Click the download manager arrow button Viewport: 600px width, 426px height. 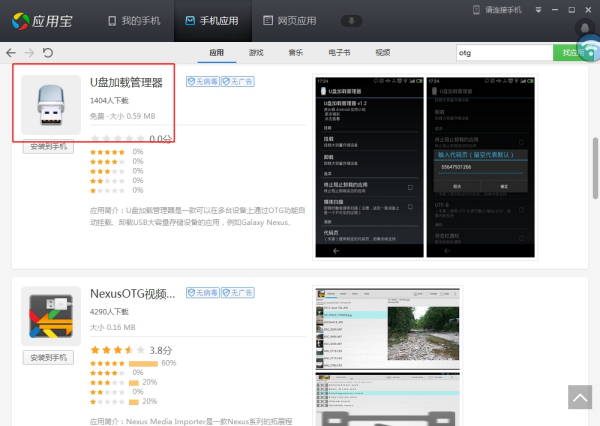click(351, 21)
